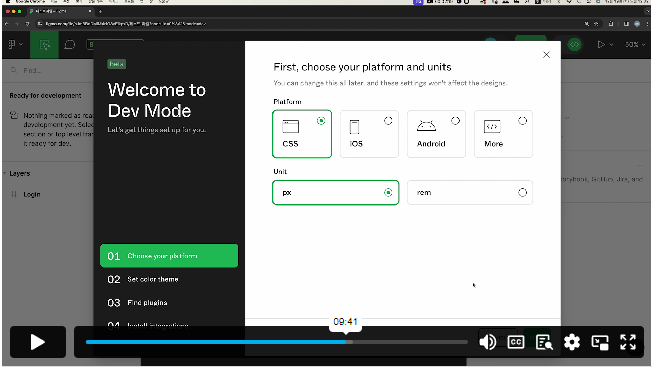Open the Figma main menu dropdown
The height and width of the screenshot is (367, 652).
(x=15, y=44)
